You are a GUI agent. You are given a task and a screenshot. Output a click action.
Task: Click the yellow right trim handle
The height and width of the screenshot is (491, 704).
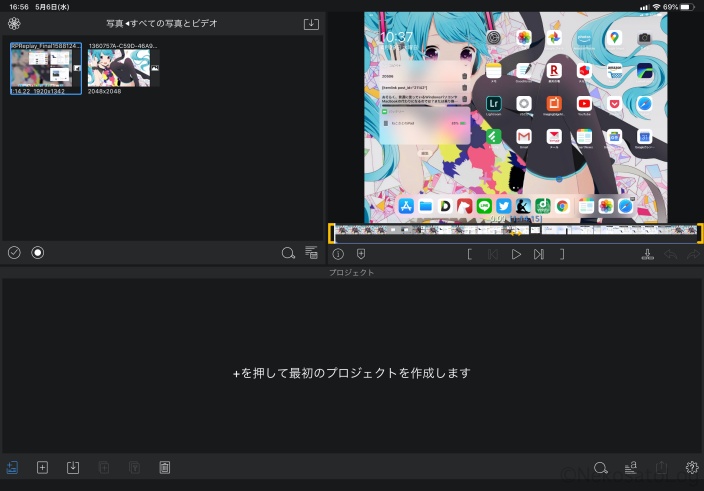click(700, 233)
